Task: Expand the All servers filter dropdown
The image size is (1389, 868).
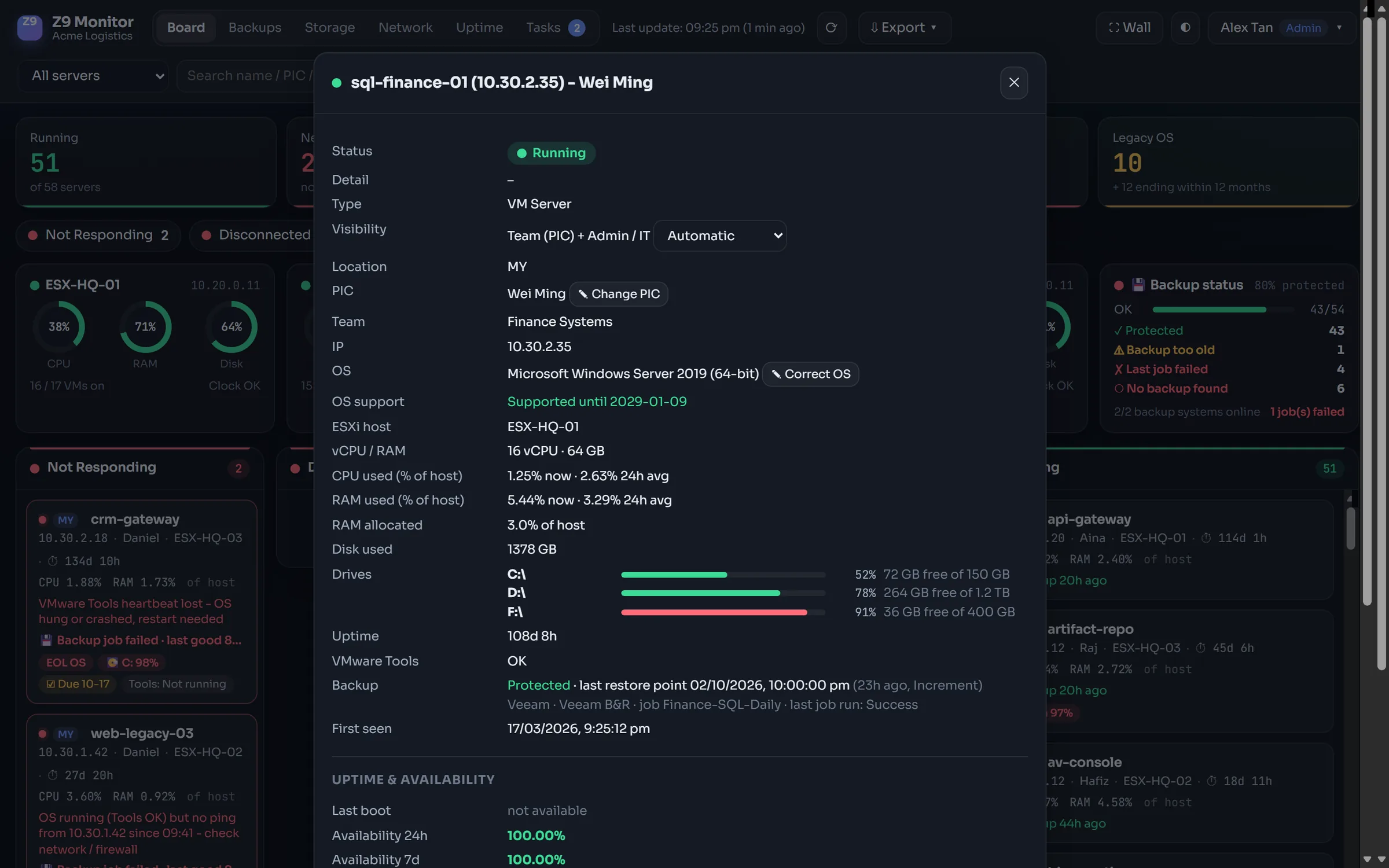Action: click(x=94, y=75)
